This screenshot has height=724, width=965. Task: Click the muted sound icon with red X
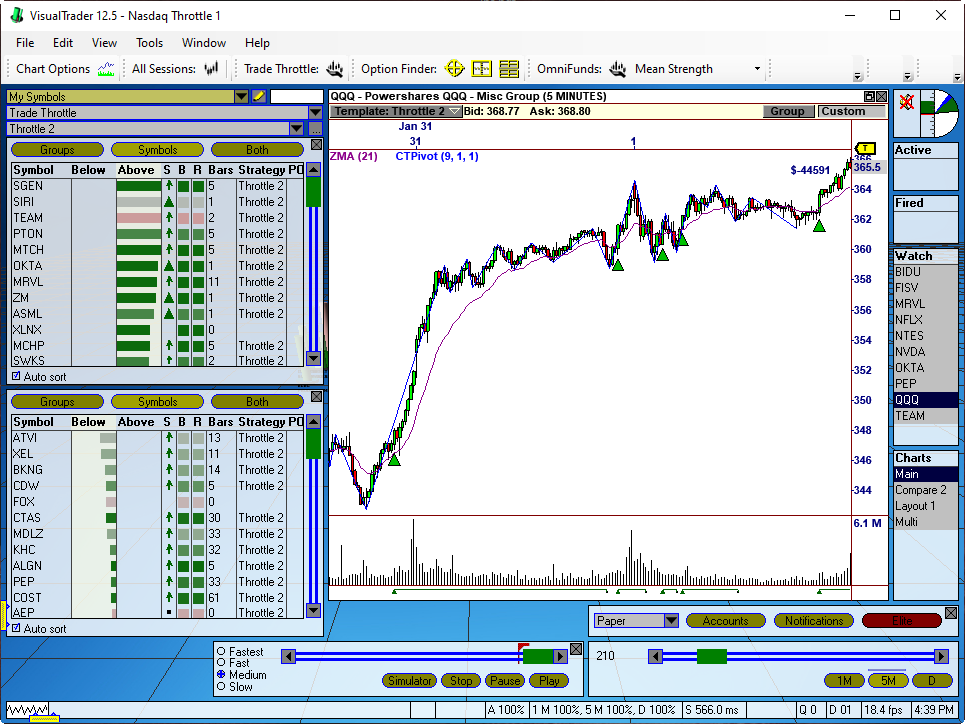[x=906, y=102]
